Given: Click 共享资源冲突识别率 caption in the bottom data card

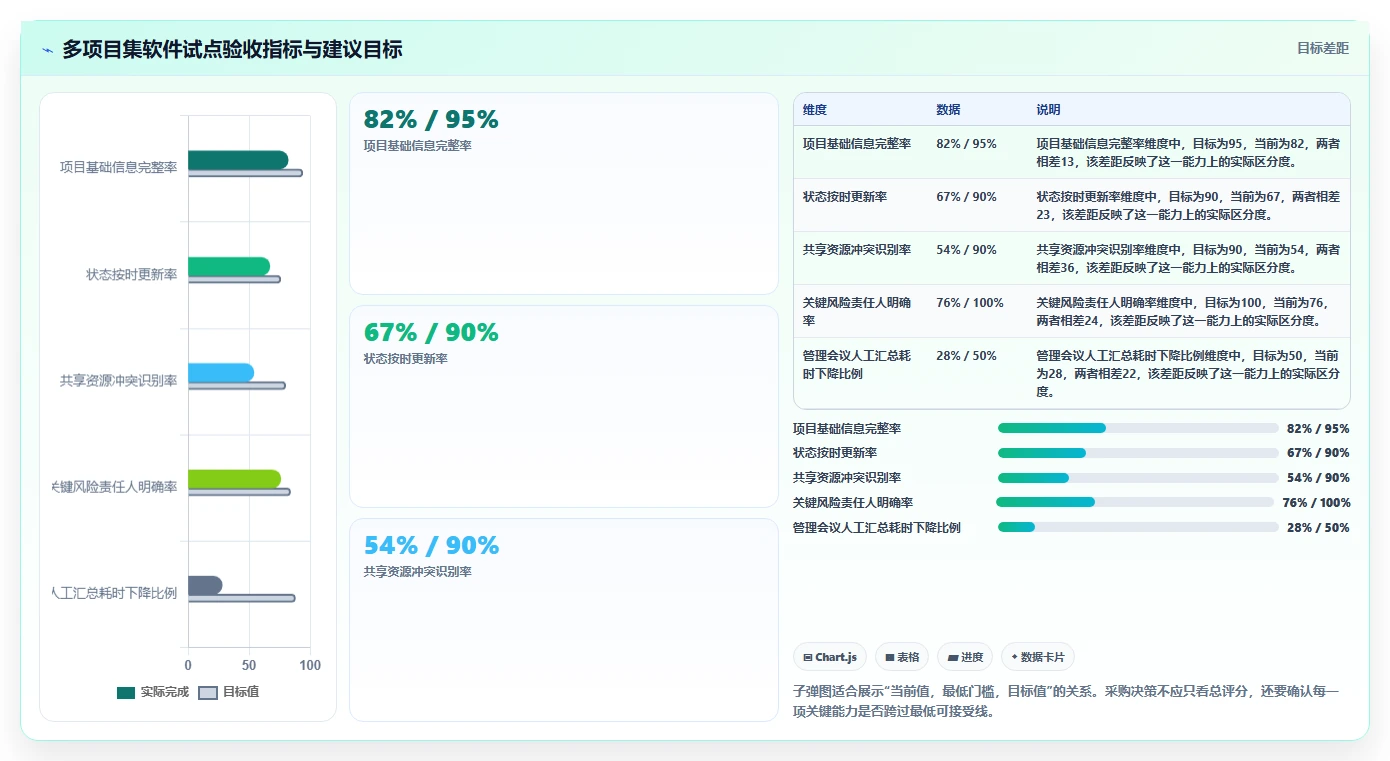Looking at the screenshot, I should pyautogui.click(x=418, y=571).
